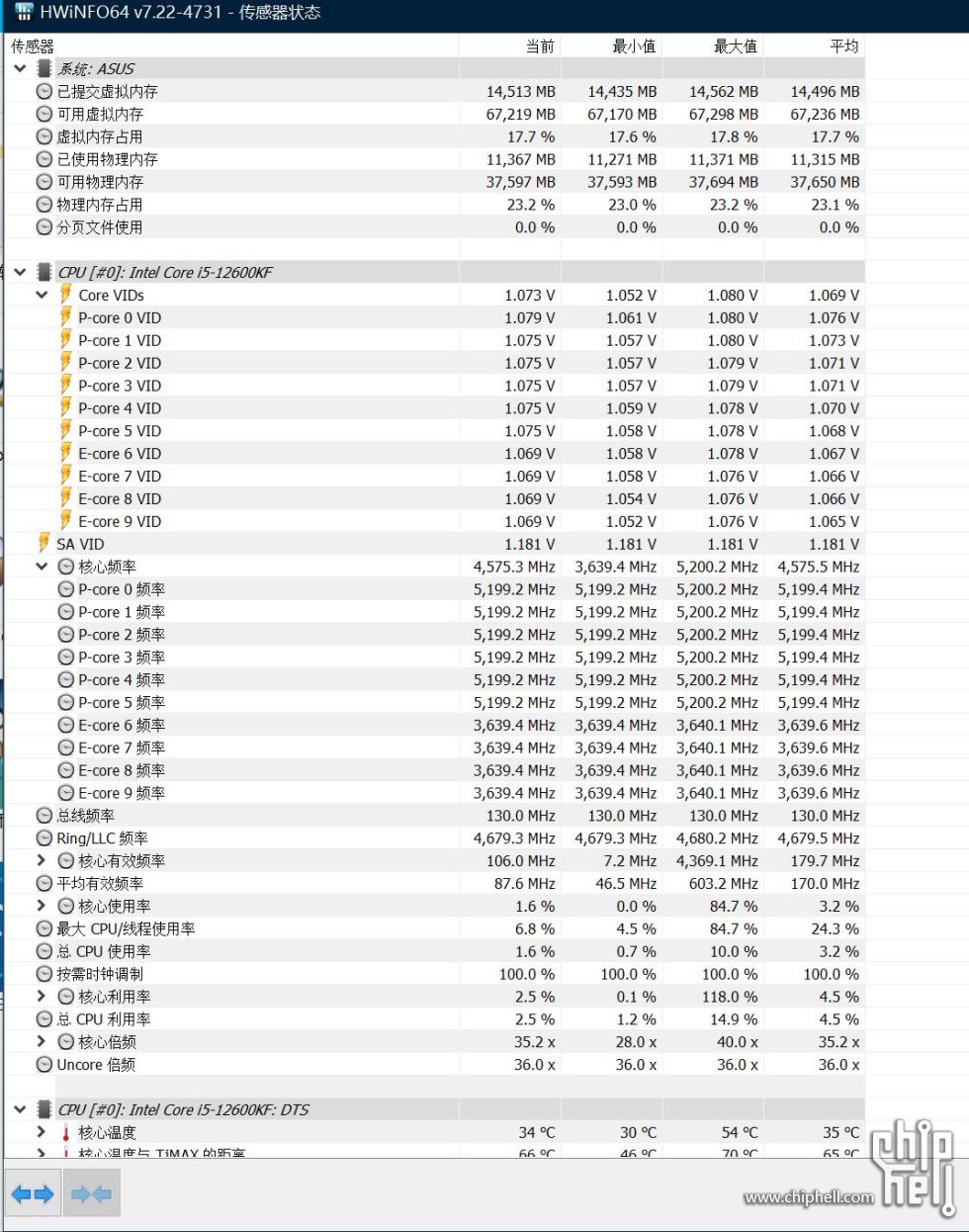969x1232 pixels.
Task: Select the lightning icon beside E-core 9 VID
Action: [x=65, y=520]
